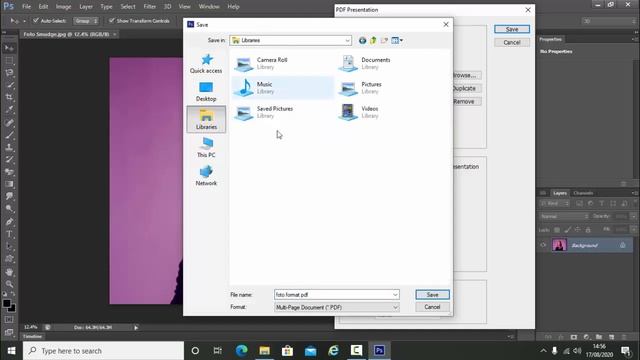This screenshot has height=360, width=640.
Task: Open the Layer menu
Action: point(86,7)
